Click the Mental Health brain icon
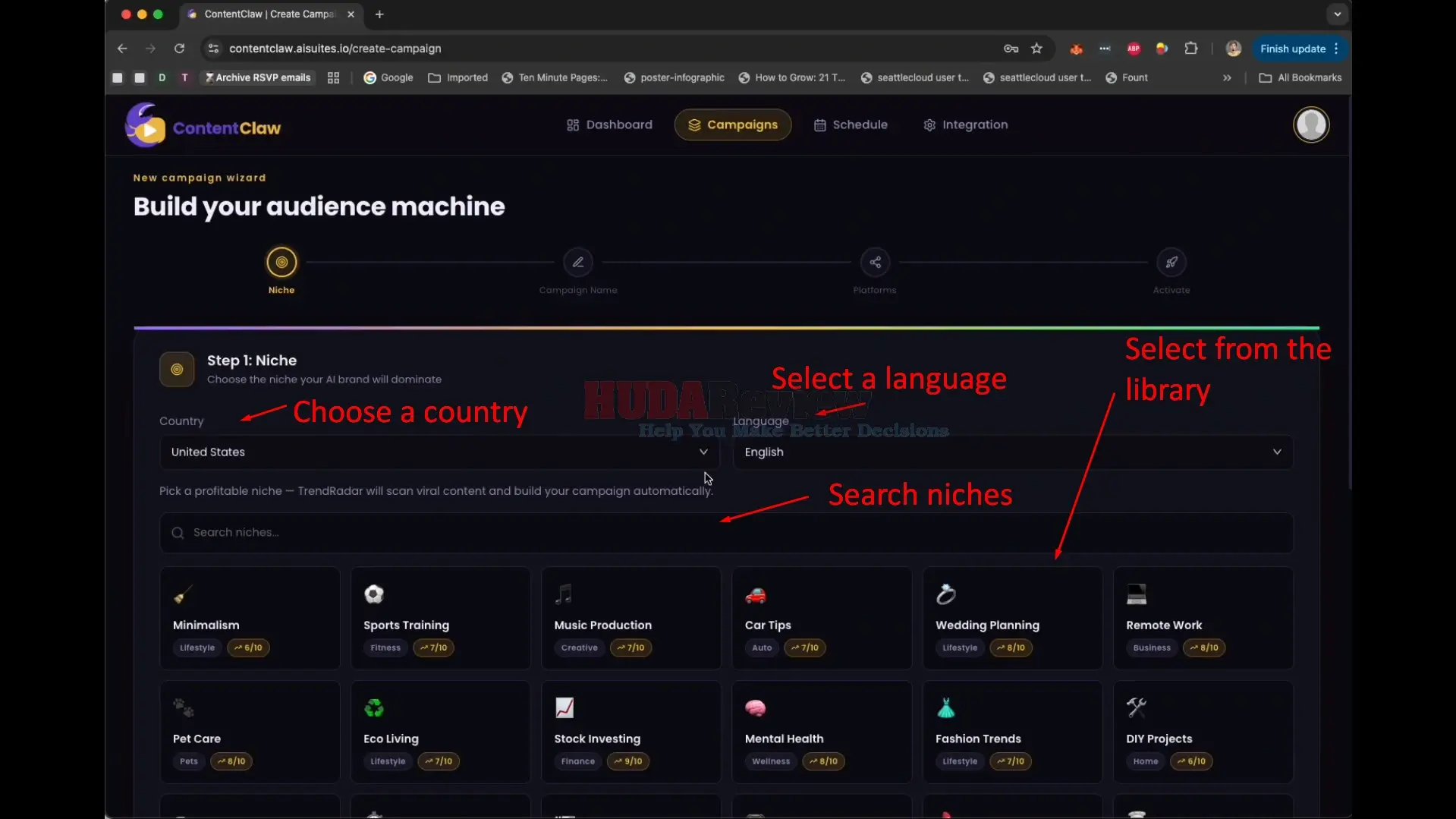 (756, 707)
